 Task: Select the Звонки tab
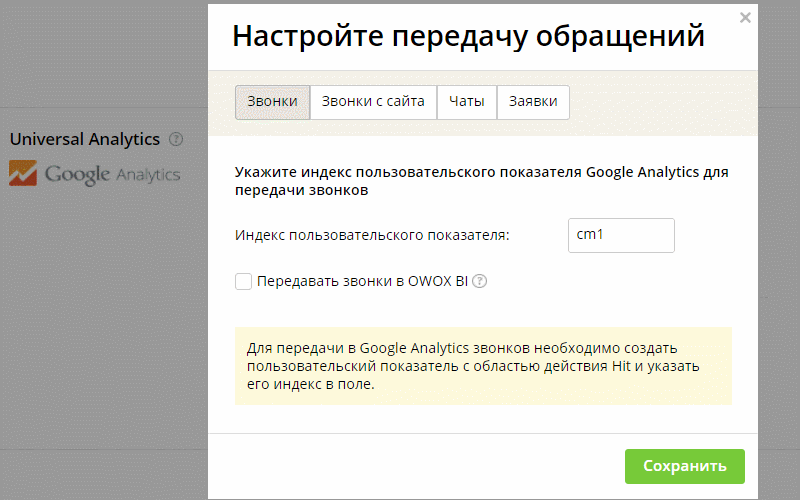tap(272, 102)
